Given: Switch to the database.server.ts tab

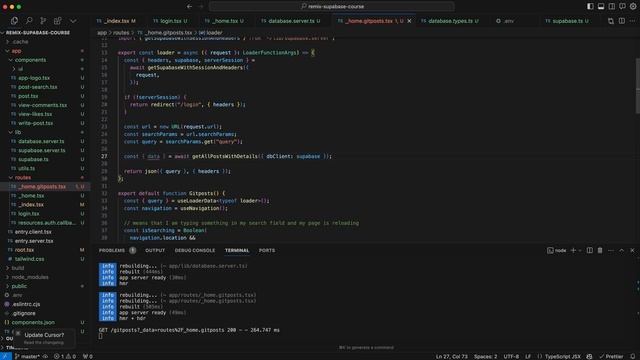Looking at the screenshot, I should point(291,21).
